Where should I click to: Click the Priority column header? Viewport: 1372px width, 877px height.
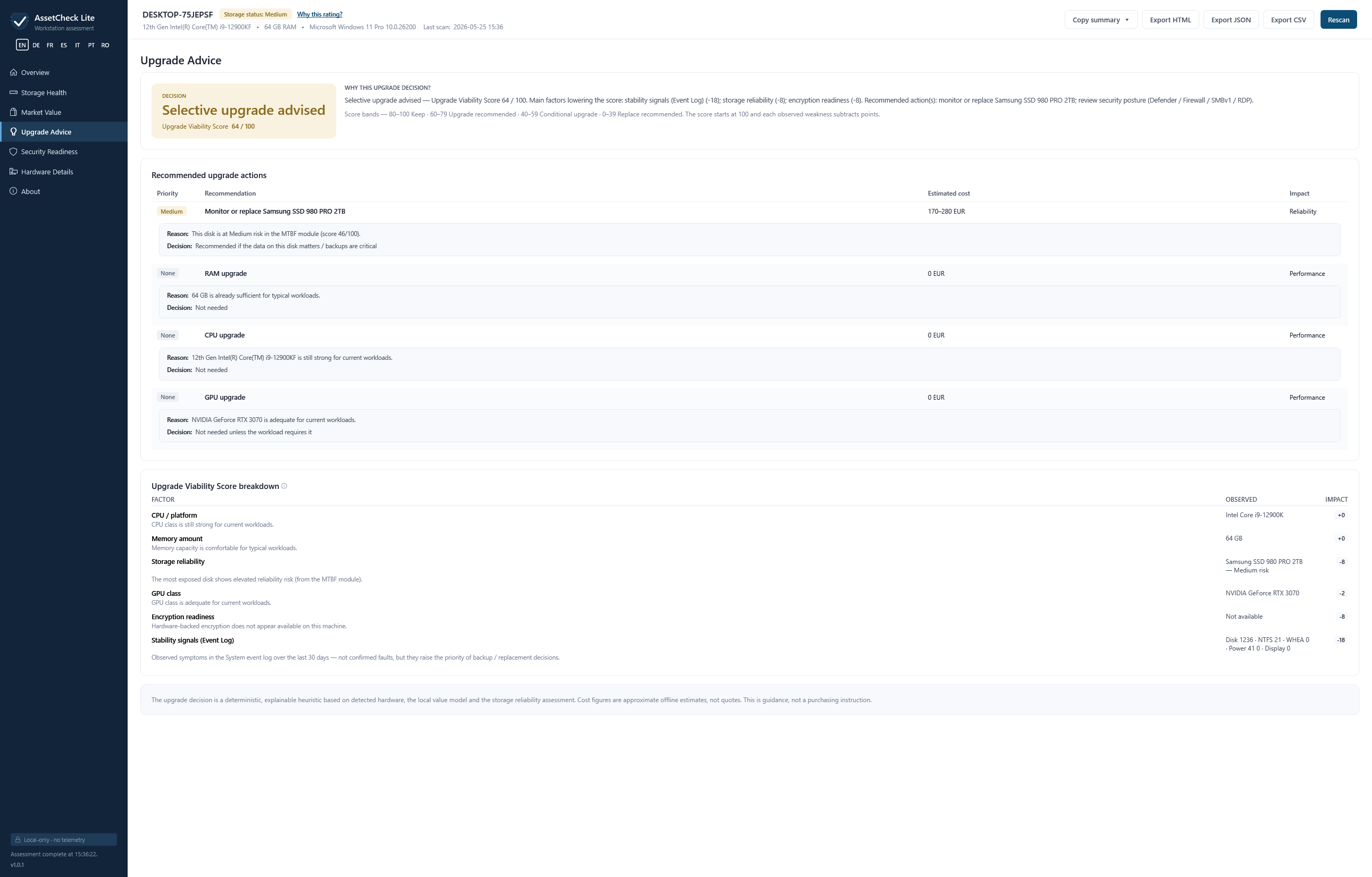pyautogui.click(x=167, y=193)
